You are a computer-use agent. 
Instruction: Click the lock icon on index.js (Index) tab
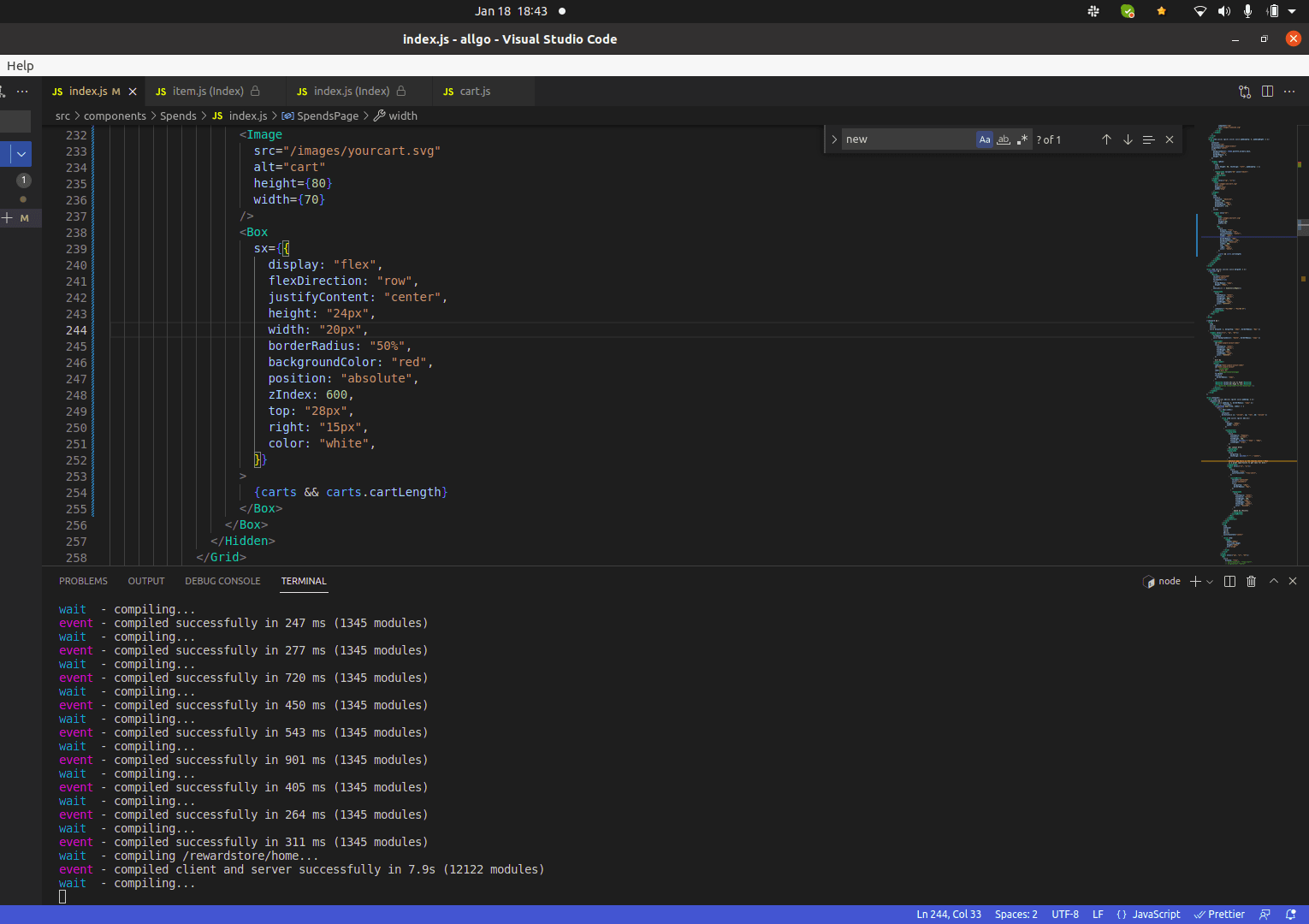401,91
